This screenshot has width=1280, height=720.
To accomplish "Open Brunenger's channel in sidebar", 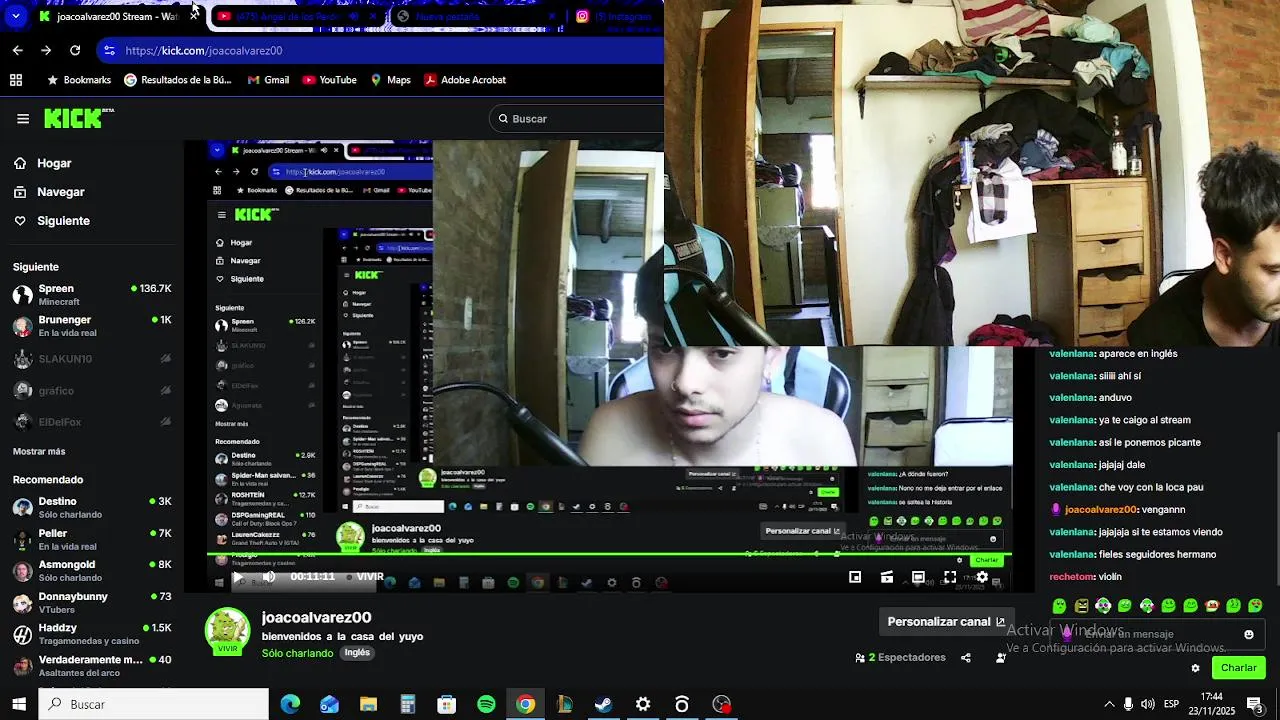I will point(92,326).
